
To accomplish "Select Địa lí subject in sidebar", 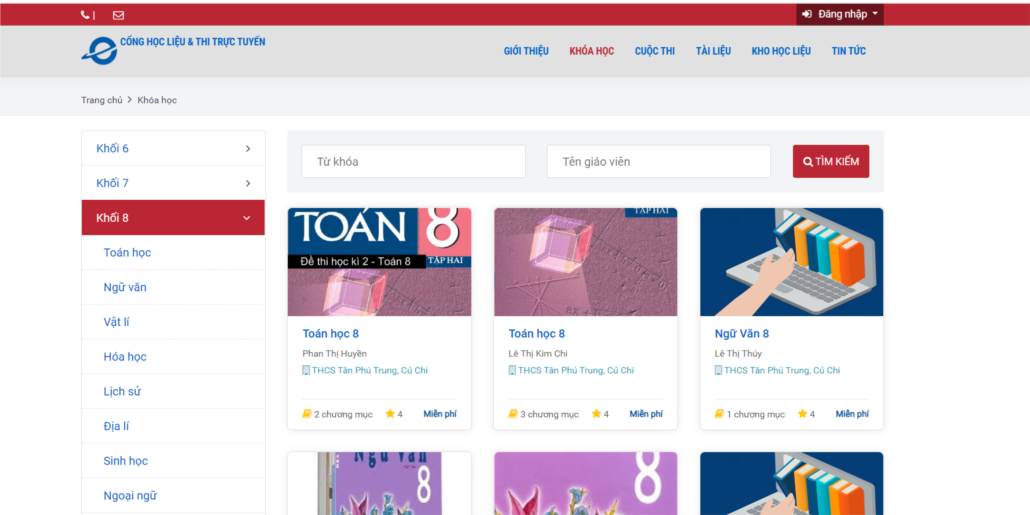I will tap(116, 427).
